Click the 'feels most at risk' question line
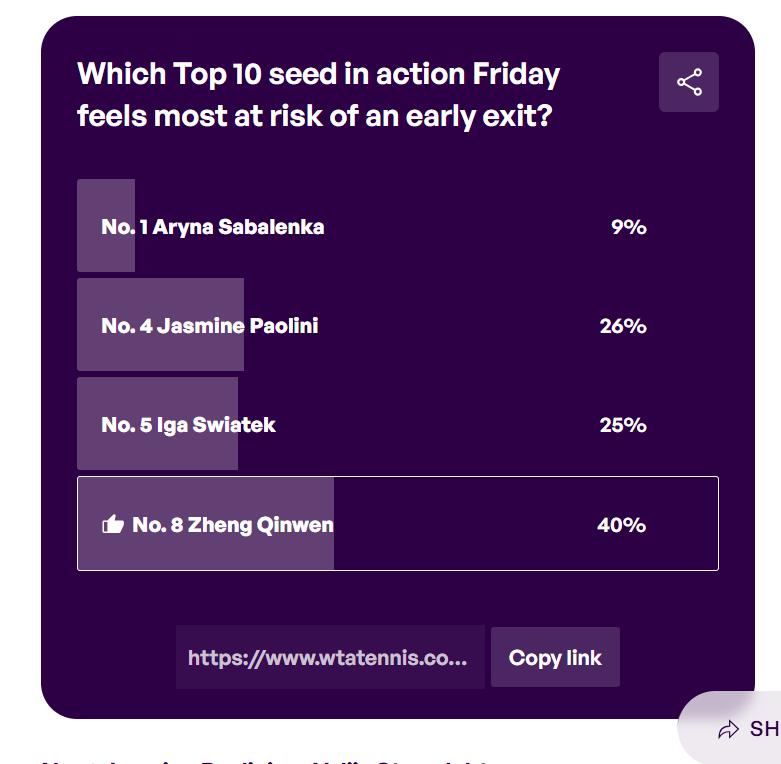Viewport: 781px width, 764px height. point(315,116)
